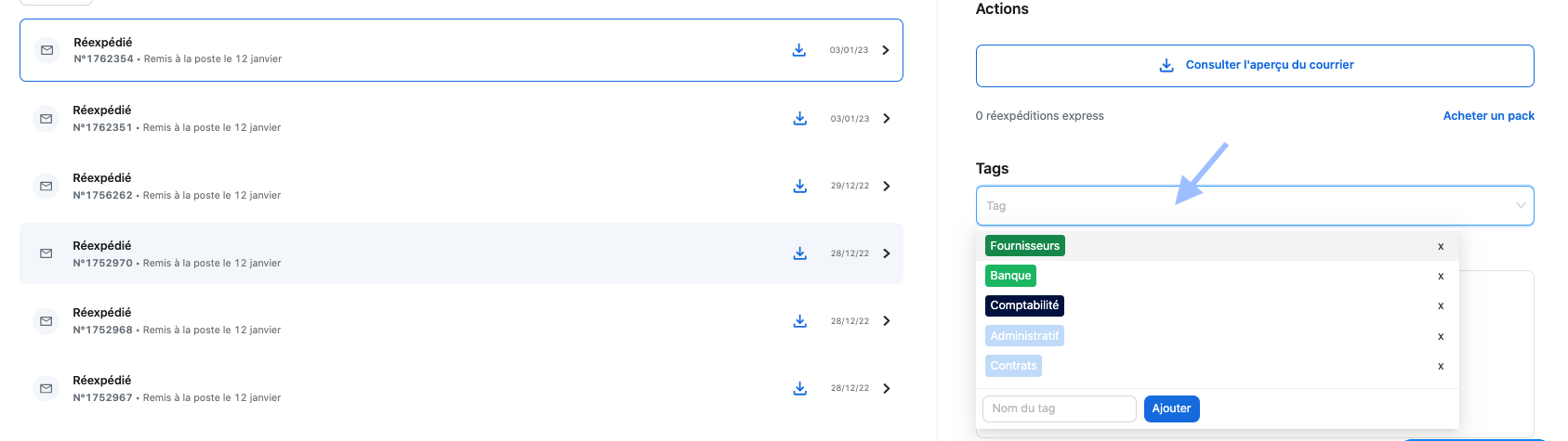Select the Banque tag option
Viewport: 1568px width, 441px height.
tap(1010, 276)
